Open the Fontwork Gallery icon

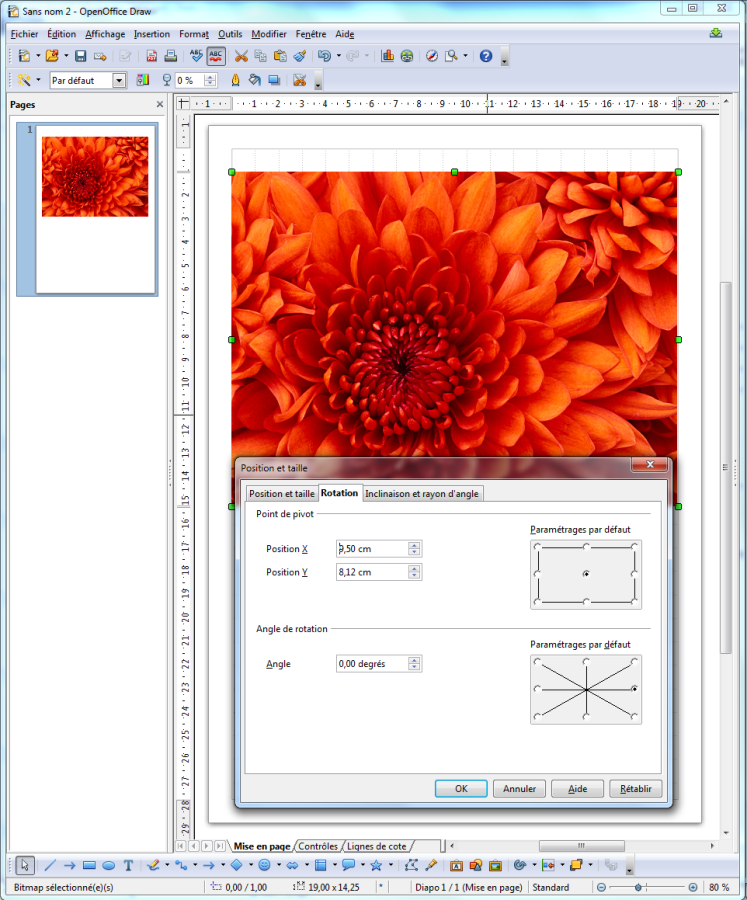click(456, 865)
